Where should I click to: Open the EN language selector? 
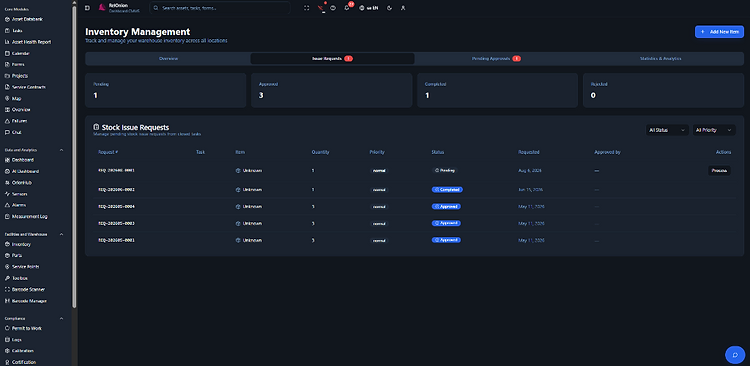(368, 8)
